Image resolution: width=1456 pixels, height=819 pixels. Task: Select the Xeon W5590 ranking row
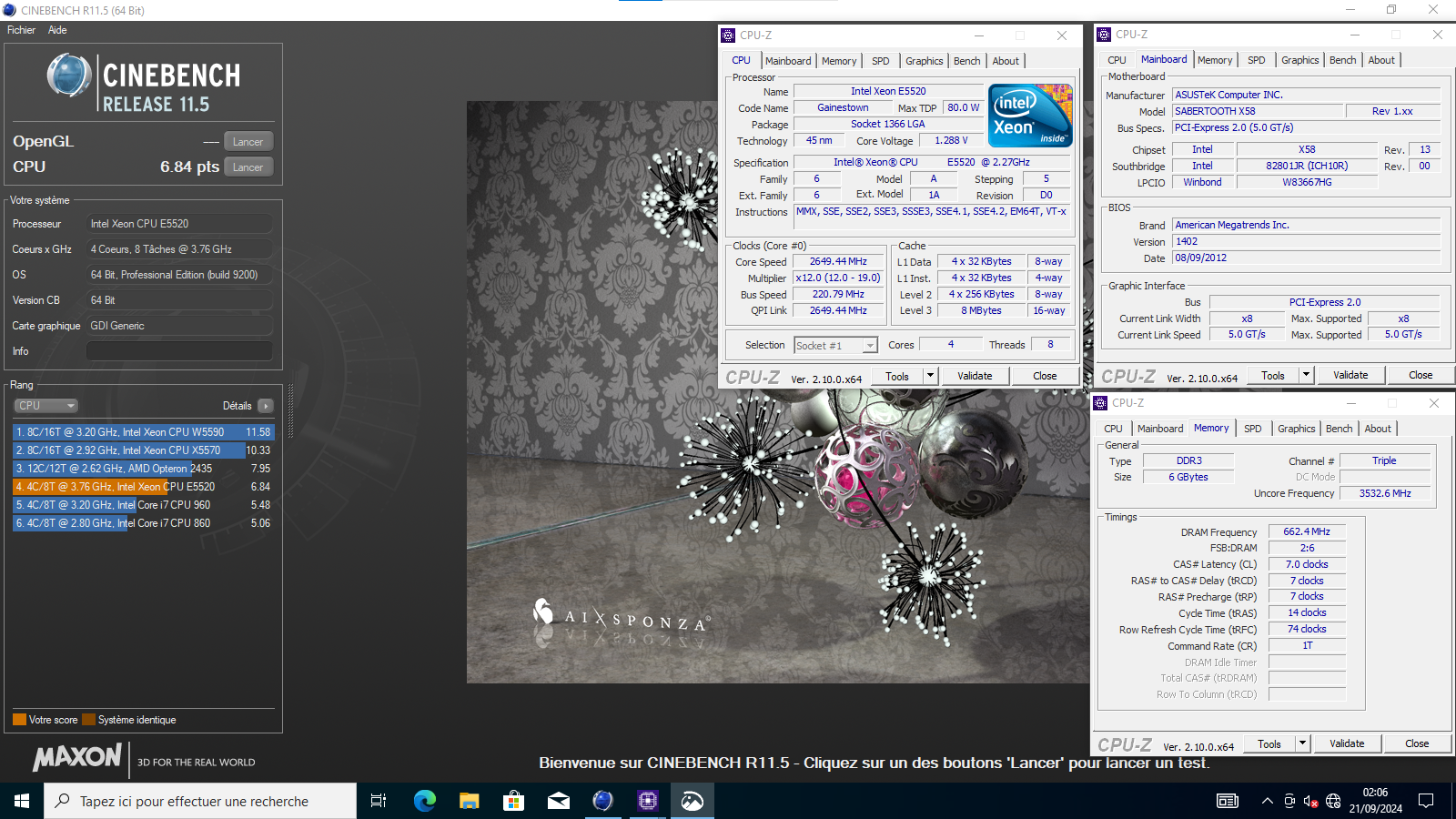pyautogui.click(x=143, y=432)
